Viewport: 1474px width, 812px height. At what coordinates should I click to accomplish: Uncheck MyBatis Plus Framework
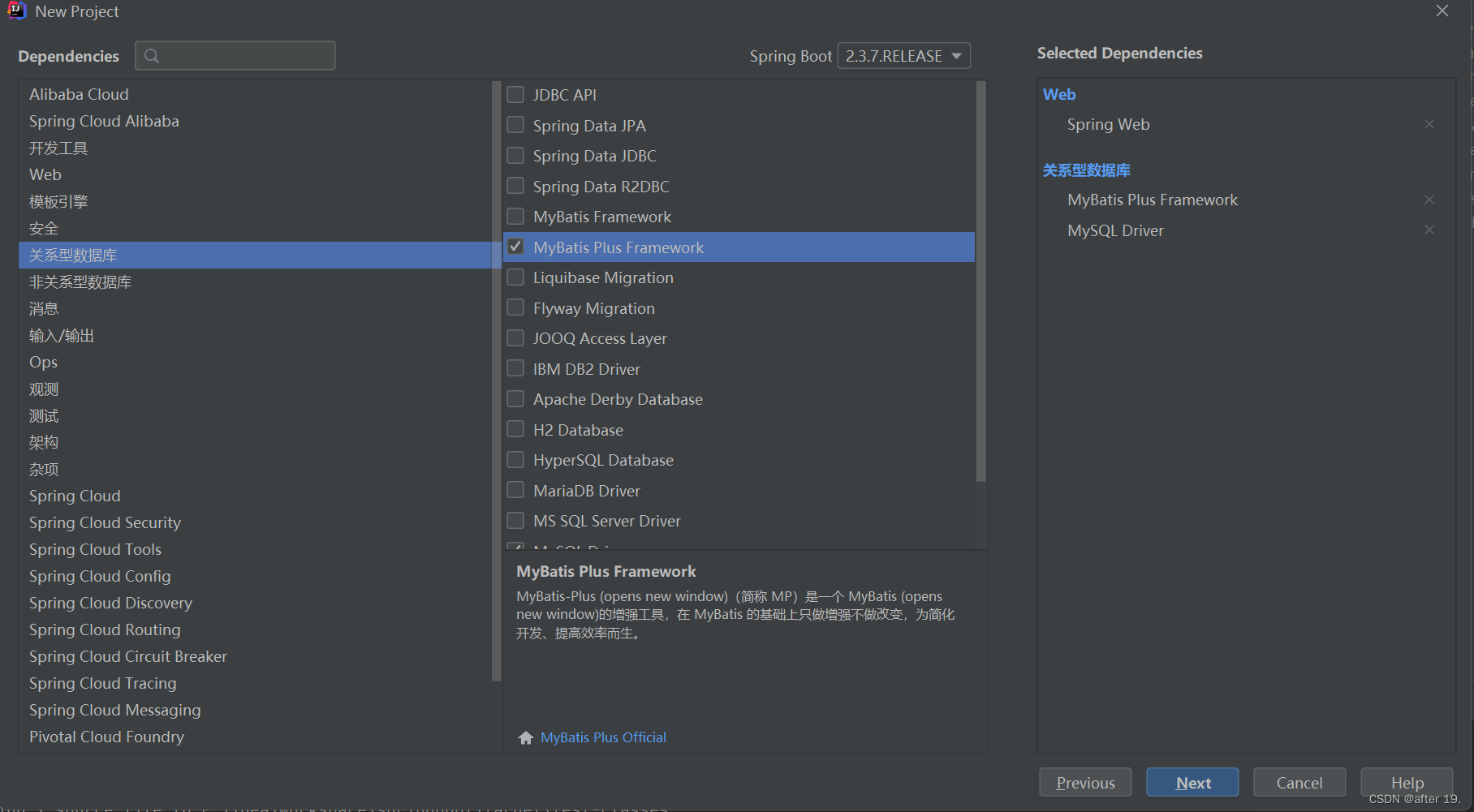515,247
